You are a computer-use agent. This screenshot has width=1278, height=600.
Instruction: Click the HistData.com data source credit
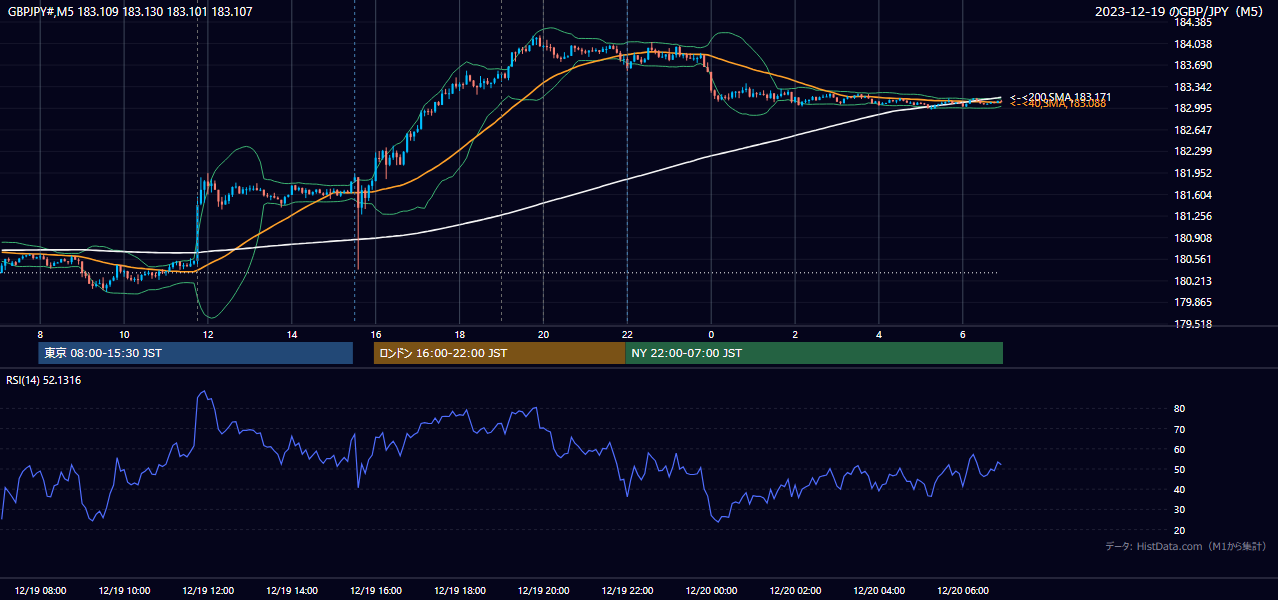click(x=1186, y=546)
